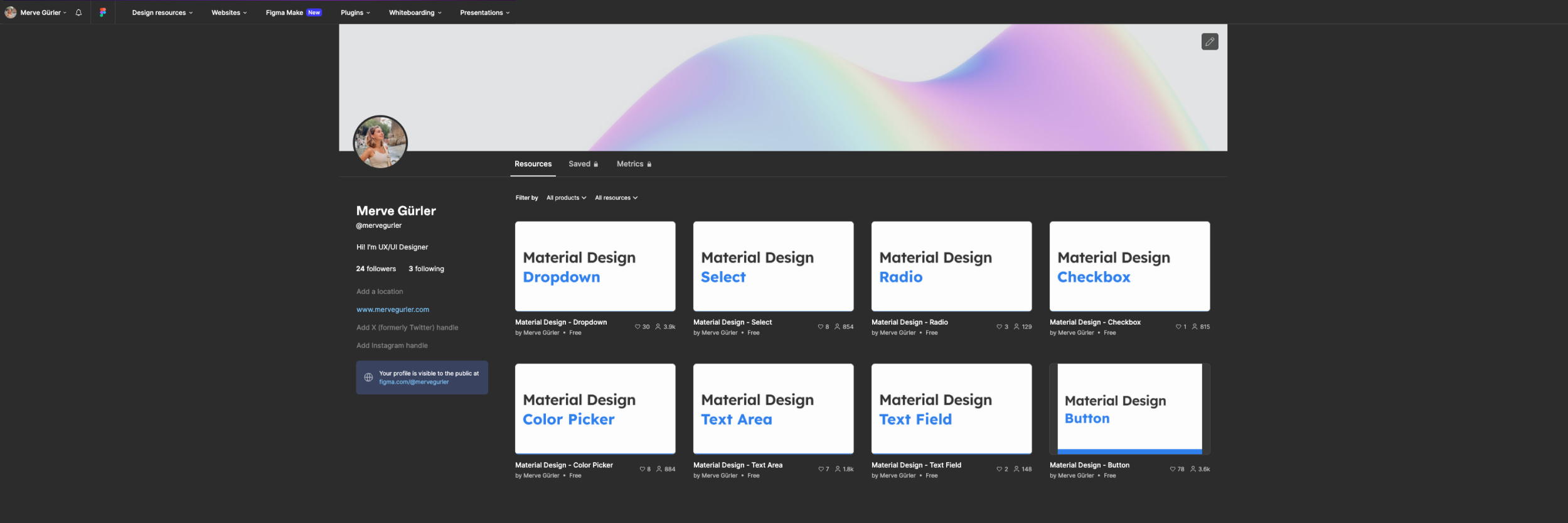Expand the All resources filter
The width and height of the screenshot is (1568, 523).
616,198
